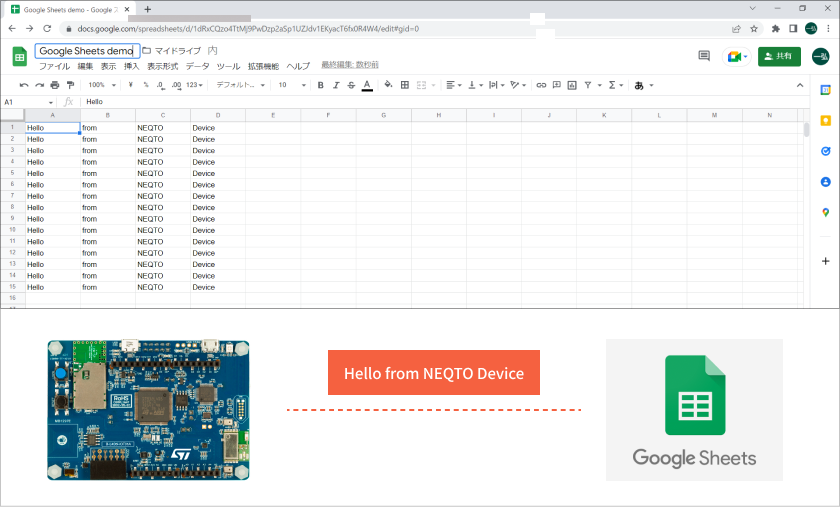Format as yen currency
Screen dimensions: 840x507
click(x=131, y=85)
